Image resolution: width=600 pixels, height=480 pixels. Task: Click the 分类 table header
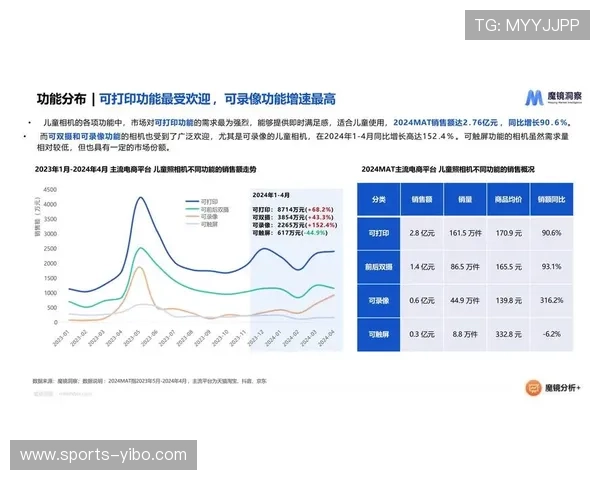coord(379,199)
